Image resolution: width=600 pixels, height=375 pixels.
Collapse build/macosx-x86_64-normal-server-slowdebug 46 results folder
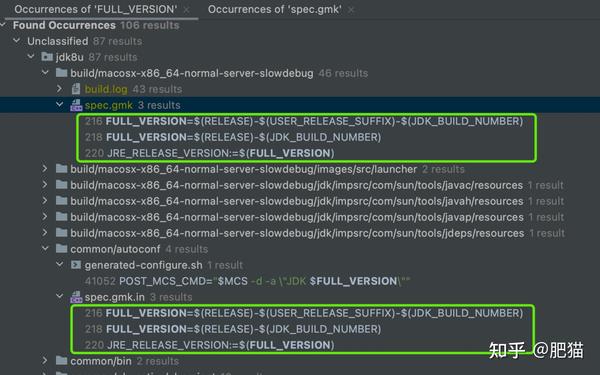(x=46, y=72)
